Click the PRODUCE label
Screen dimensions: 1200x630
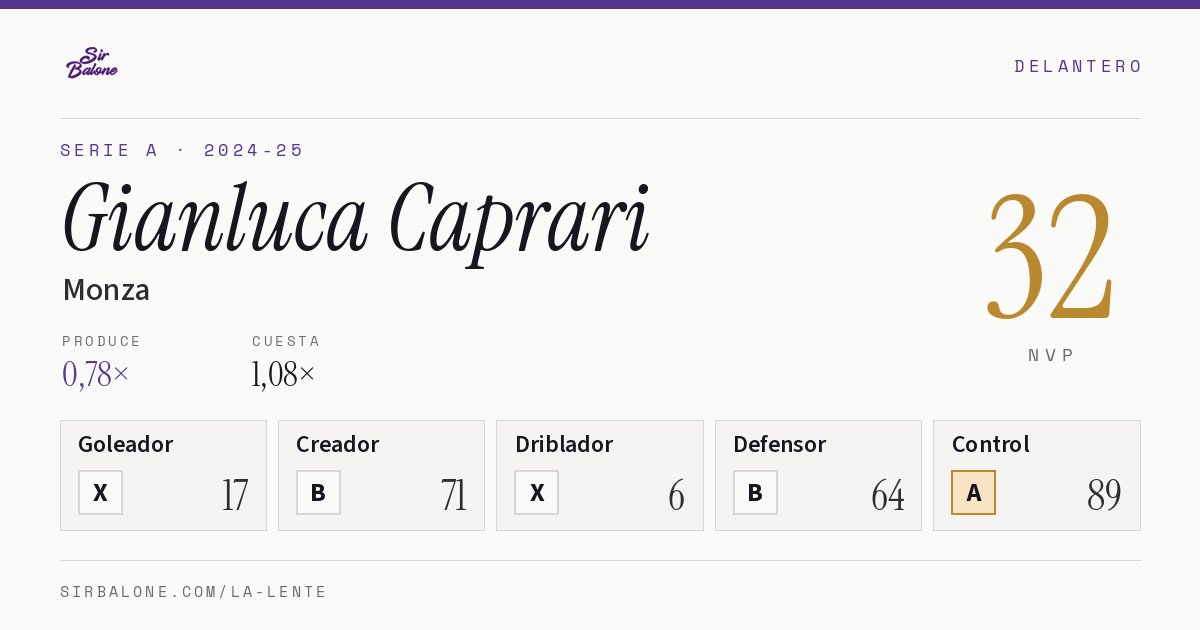tap(102, 341)
